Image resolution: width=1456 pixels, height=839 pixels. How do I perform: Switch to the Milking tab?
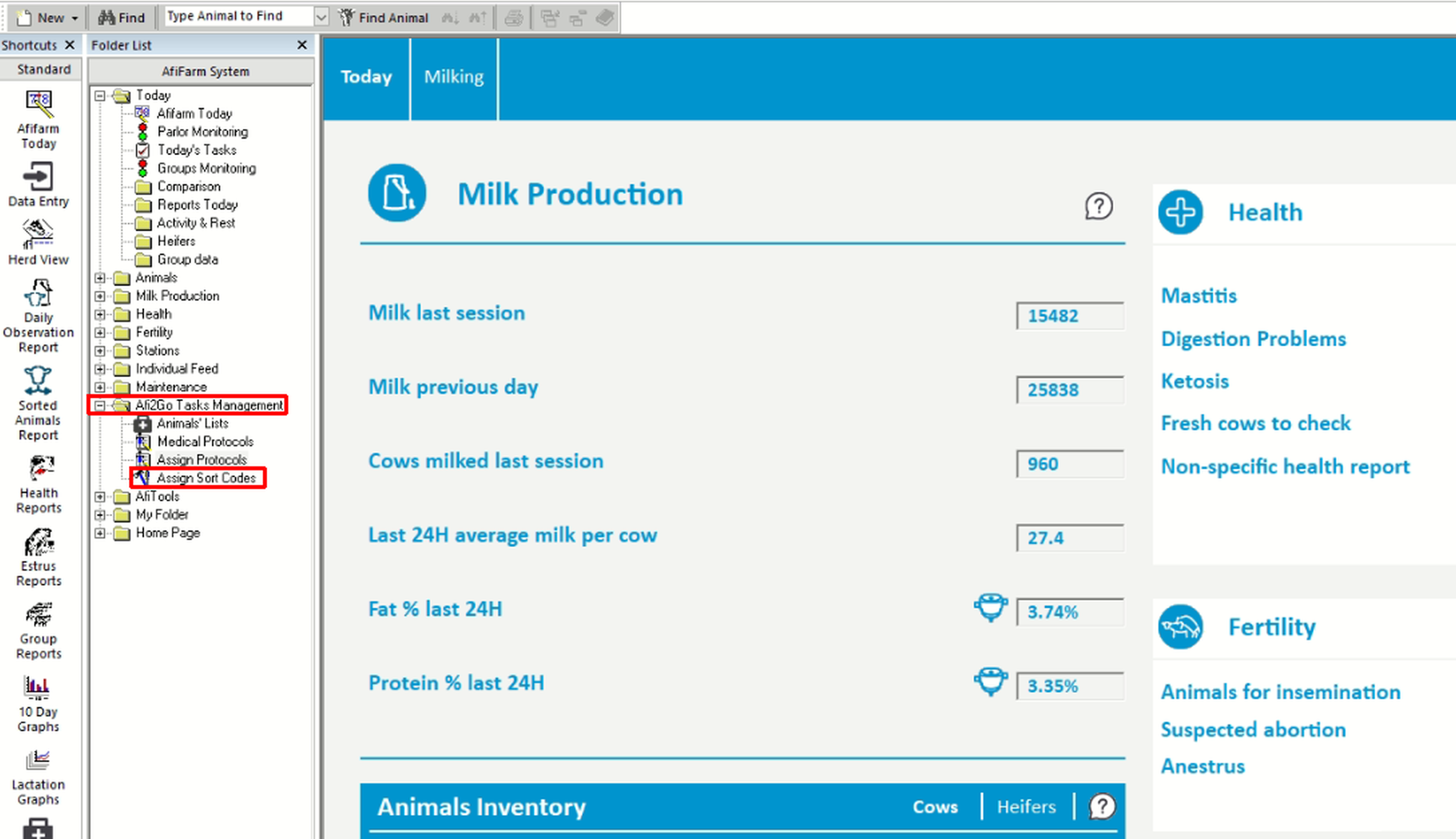[454, 77]
